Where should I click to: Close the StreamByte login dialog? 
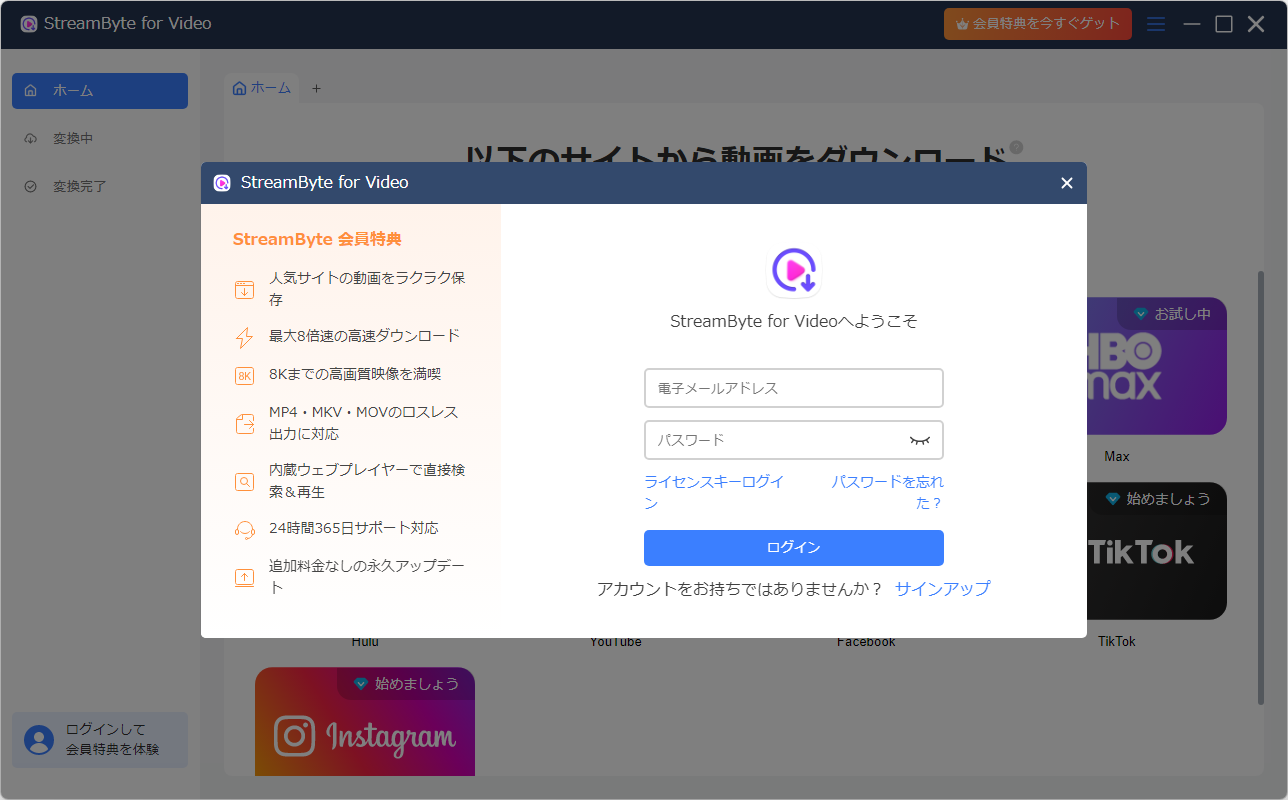[1067, 183]
